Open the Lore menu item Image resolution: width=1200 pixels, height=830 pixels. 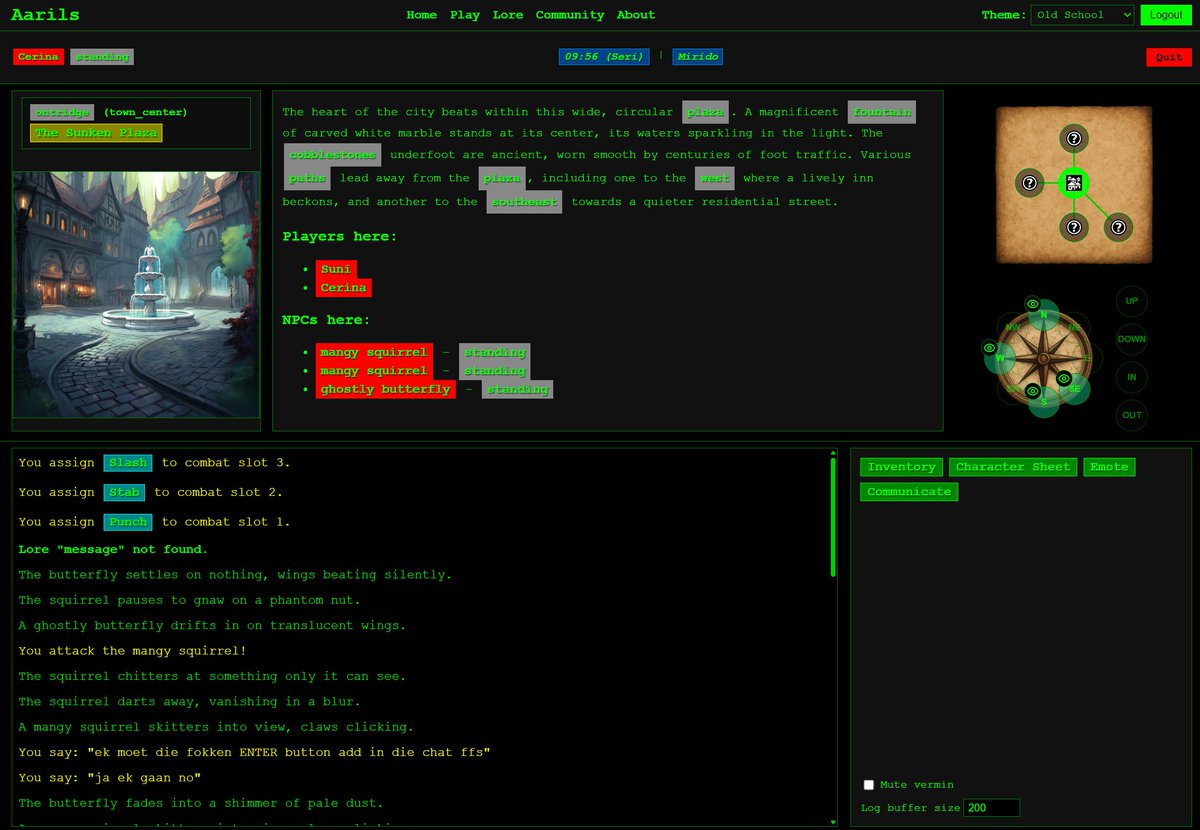[508, 15]
